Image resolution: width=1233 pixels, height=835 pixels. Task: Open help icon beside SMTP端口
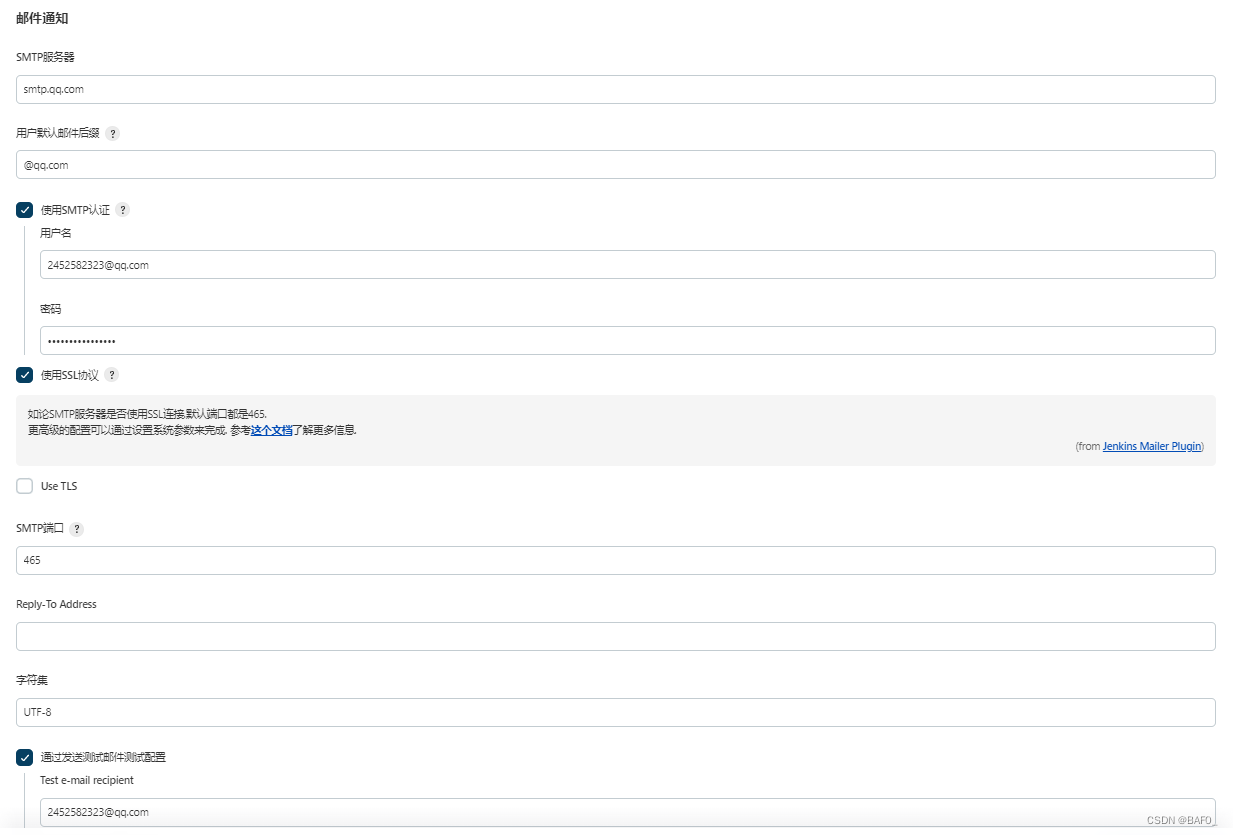coord(77,529)
